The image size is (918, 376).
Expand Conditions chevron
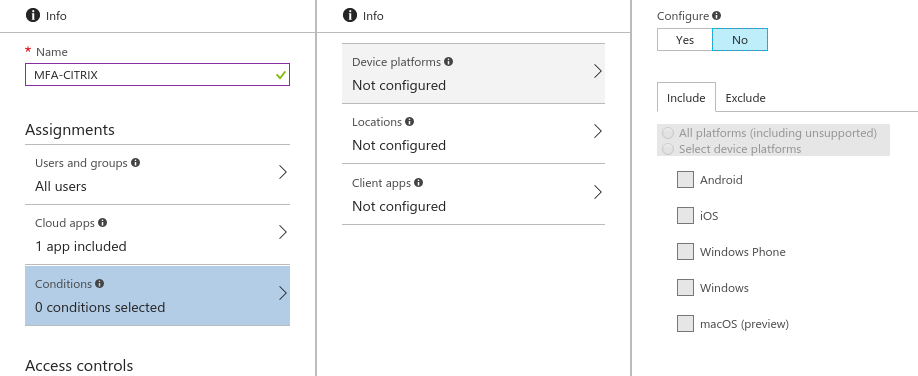coord(283,293)
